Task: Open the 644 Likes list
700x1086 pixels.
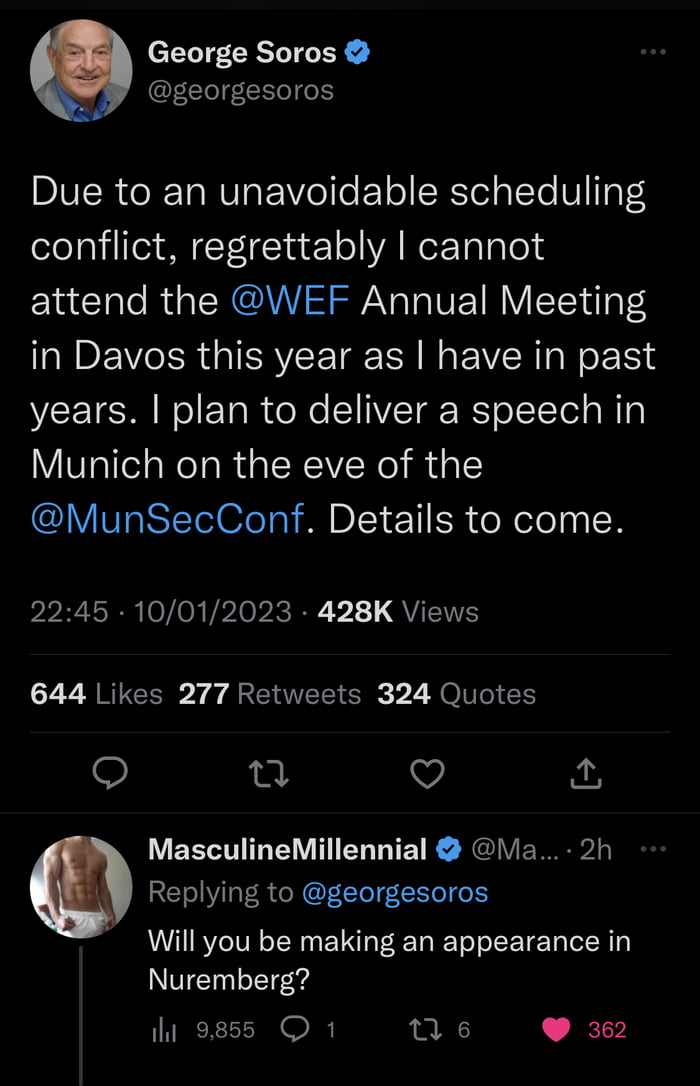Action: tap(97, 693)
